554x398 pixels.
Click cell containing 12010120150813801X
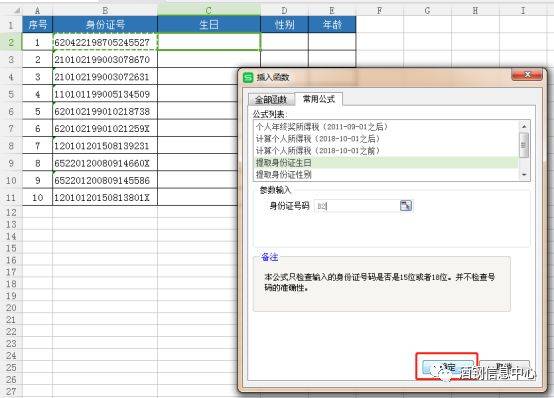coord(105,197)
